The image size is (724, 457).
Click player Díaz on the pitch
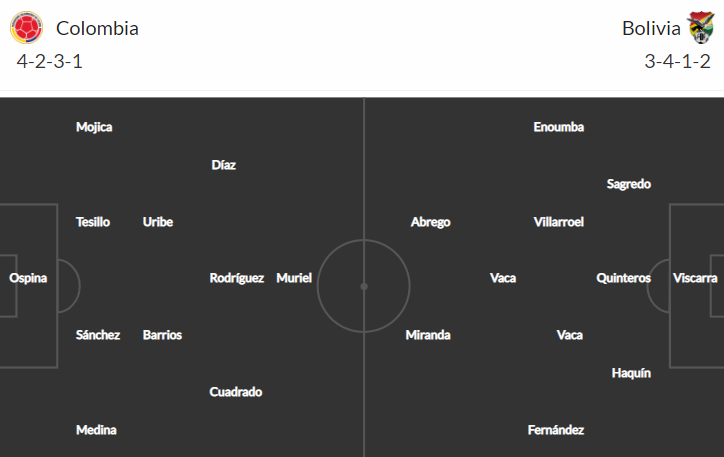pyautogui.click(x=223, y=165)
